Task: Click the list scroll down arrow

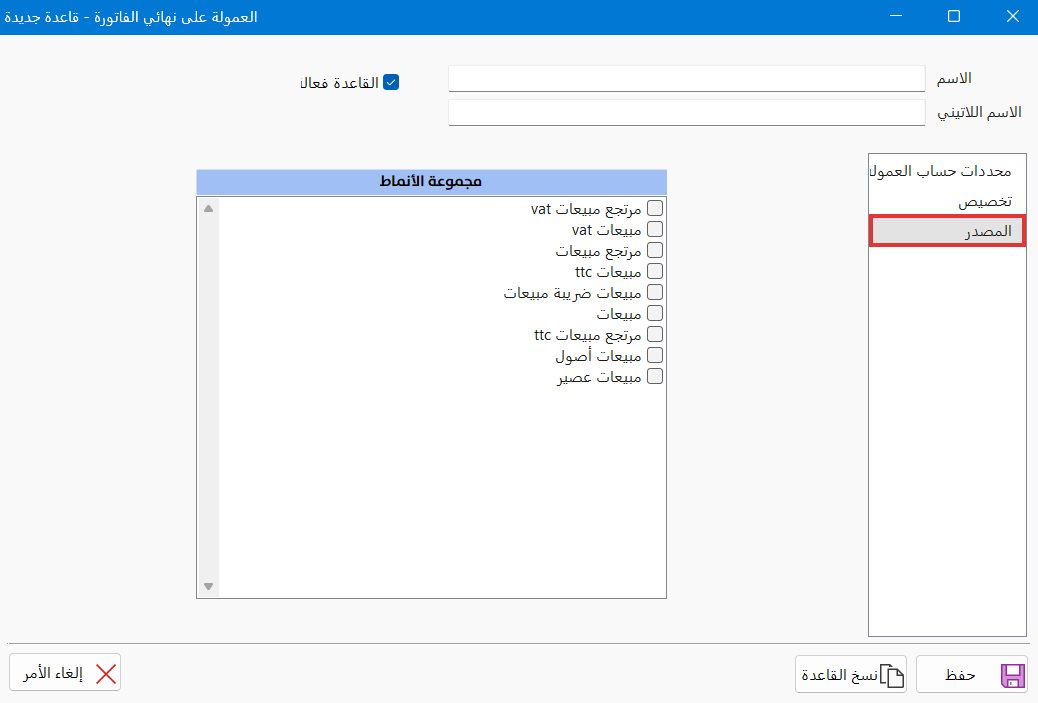Action: coord(209,586)
